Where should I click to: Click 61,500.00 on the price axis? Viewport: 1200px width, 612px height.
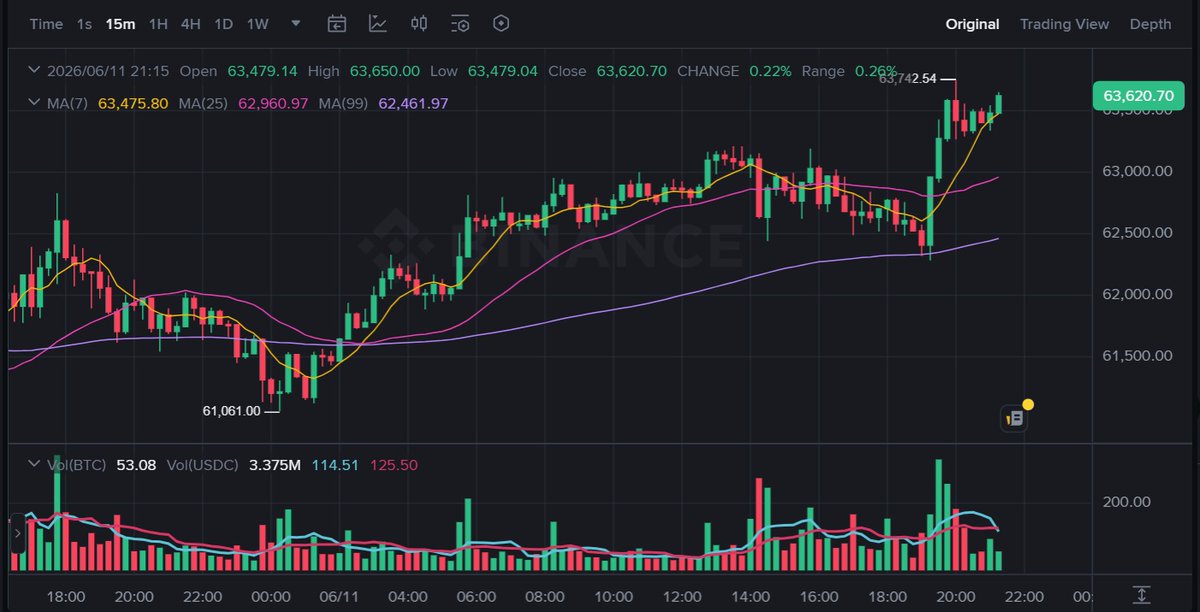coord(1137,355)
